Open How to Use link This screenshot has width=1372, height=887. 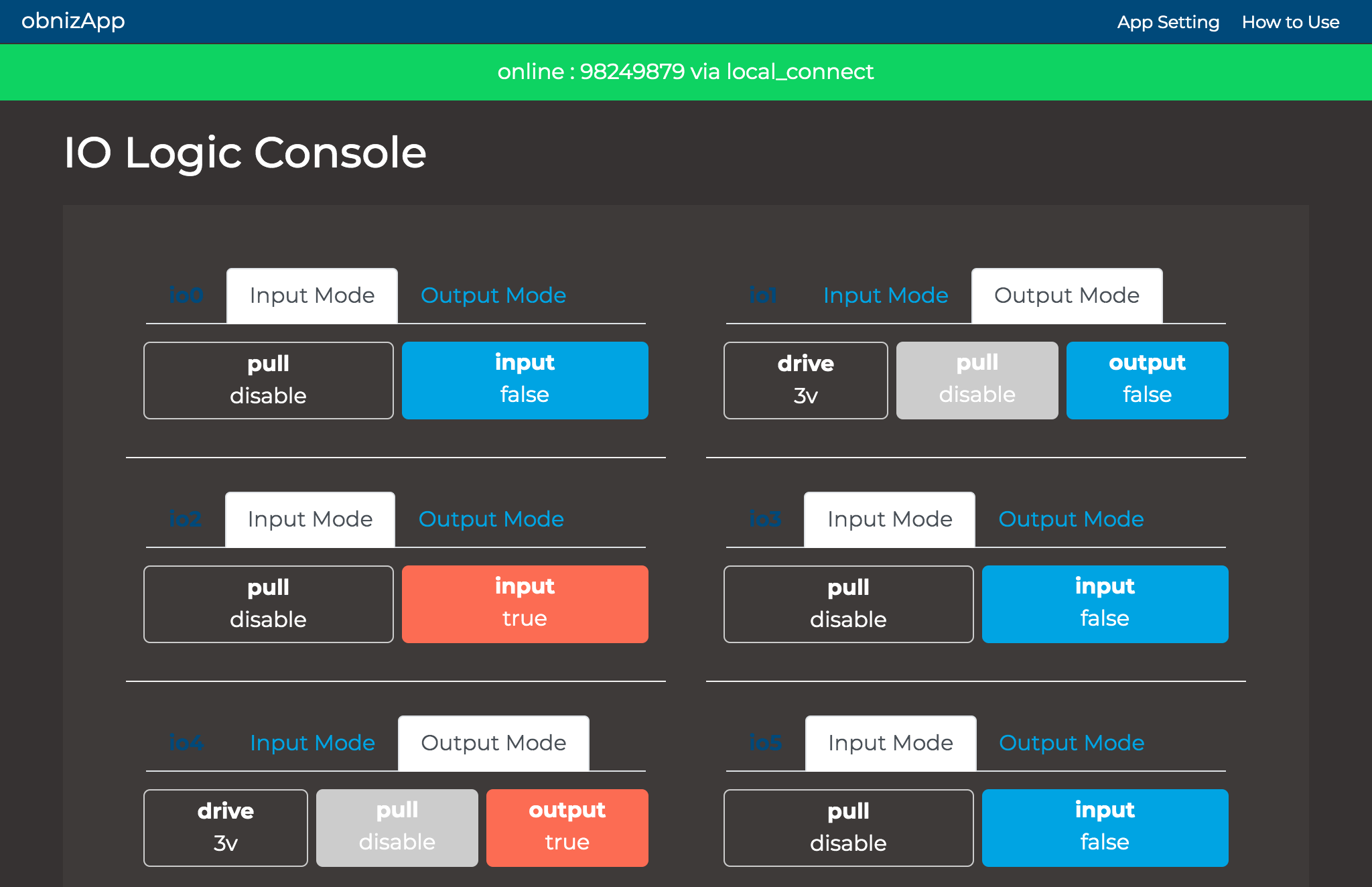coord(1290,22)
